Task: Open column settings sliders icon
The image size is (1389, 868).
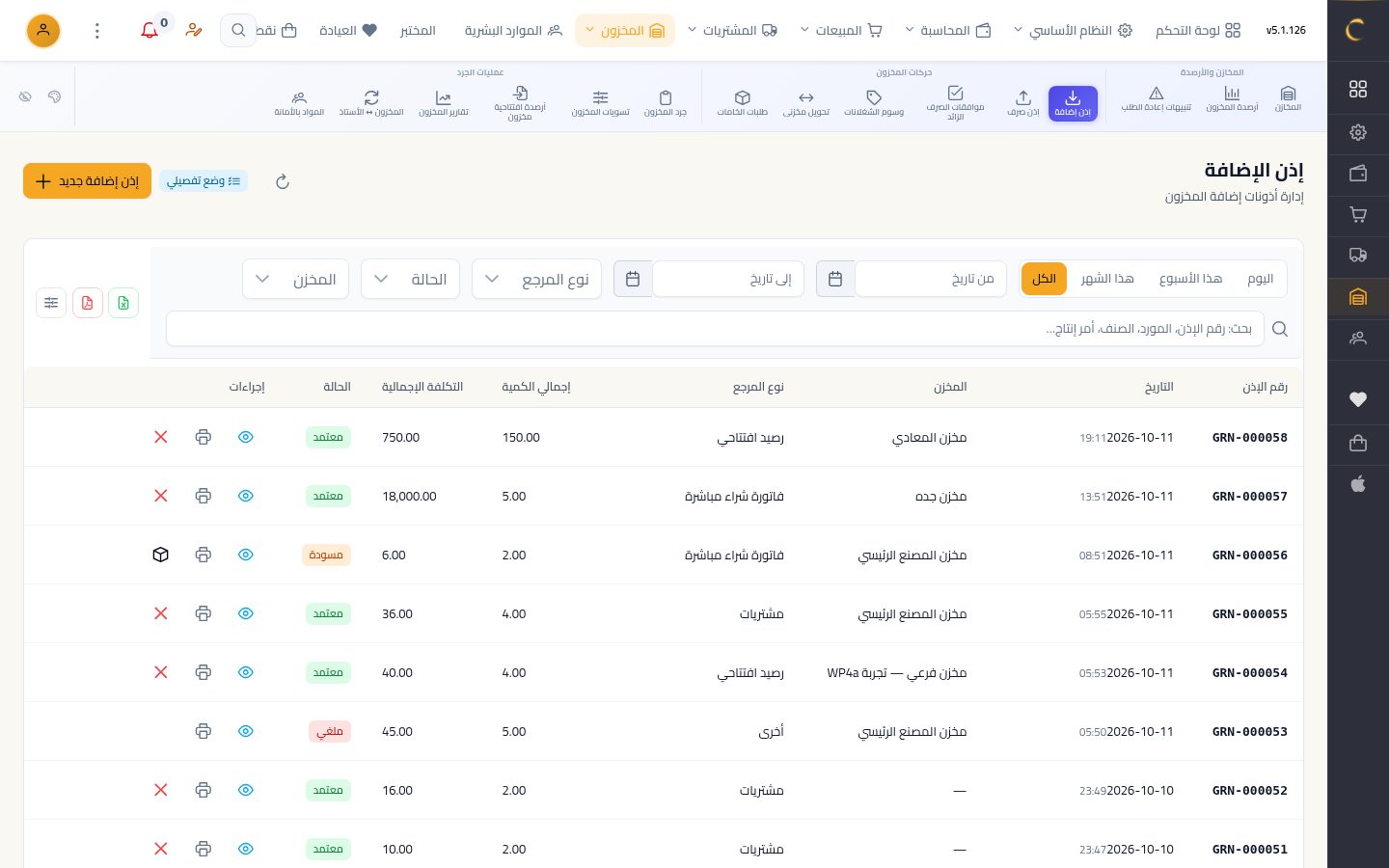Action: tap(51, 303)
